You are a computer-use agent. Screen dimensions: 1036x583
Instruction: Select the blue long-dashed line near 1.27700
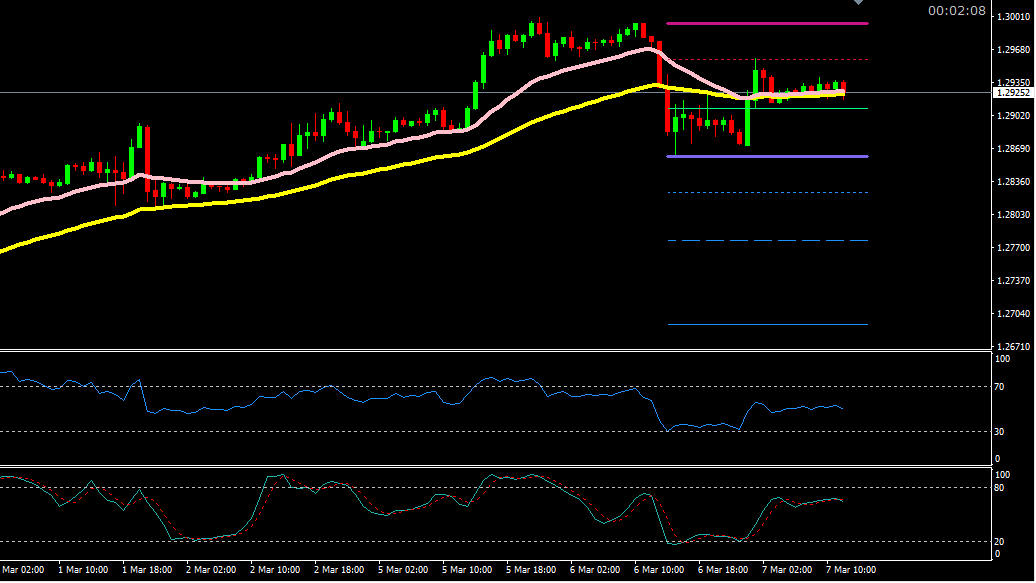click(x=767, y=241)
